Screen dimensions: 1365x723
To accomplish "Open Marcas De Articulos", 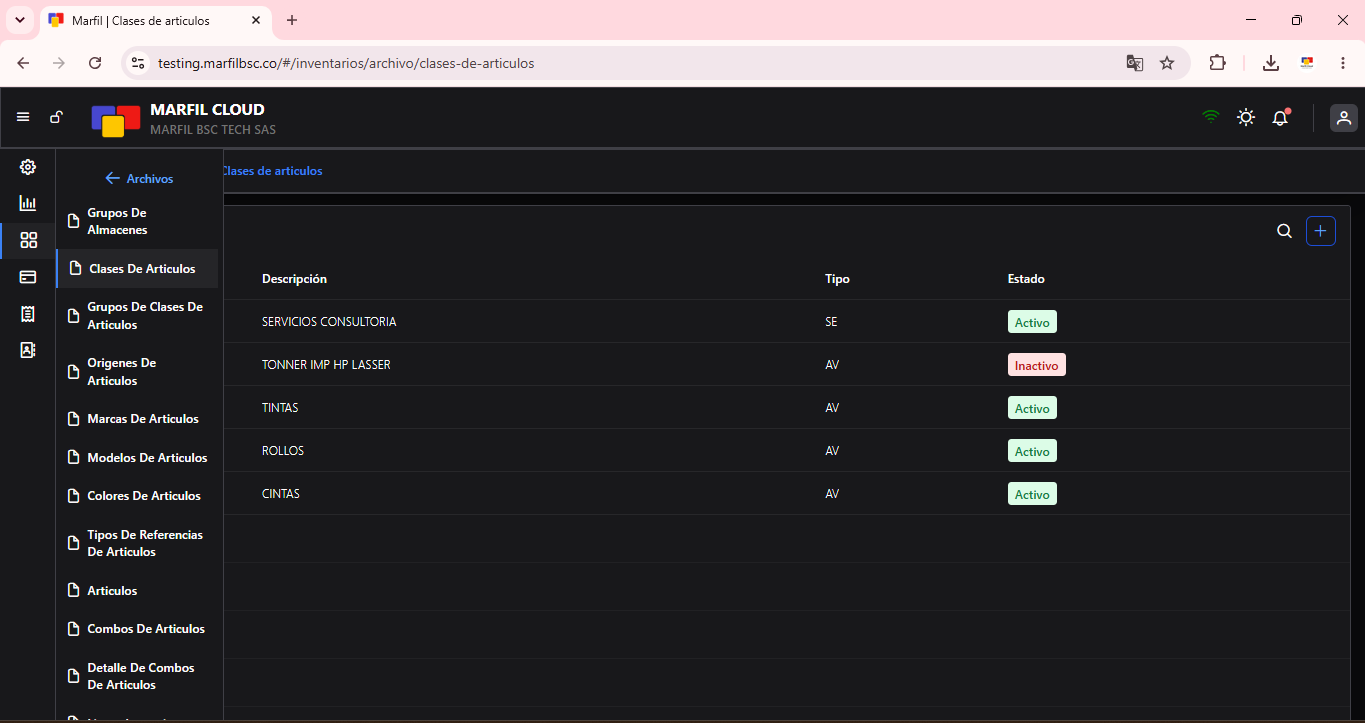I will (138, 419).
